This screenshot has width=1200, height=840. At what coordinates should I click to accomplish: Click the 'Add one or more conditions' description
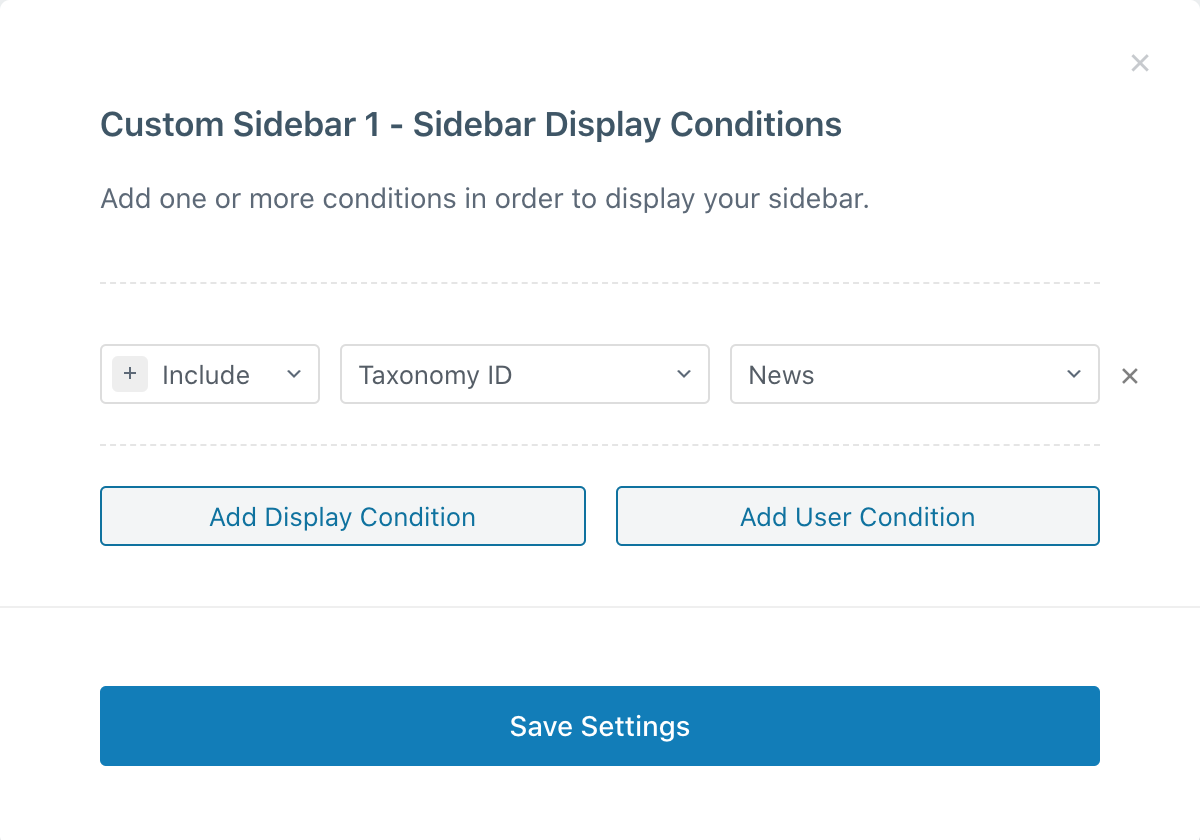[485, 199]
